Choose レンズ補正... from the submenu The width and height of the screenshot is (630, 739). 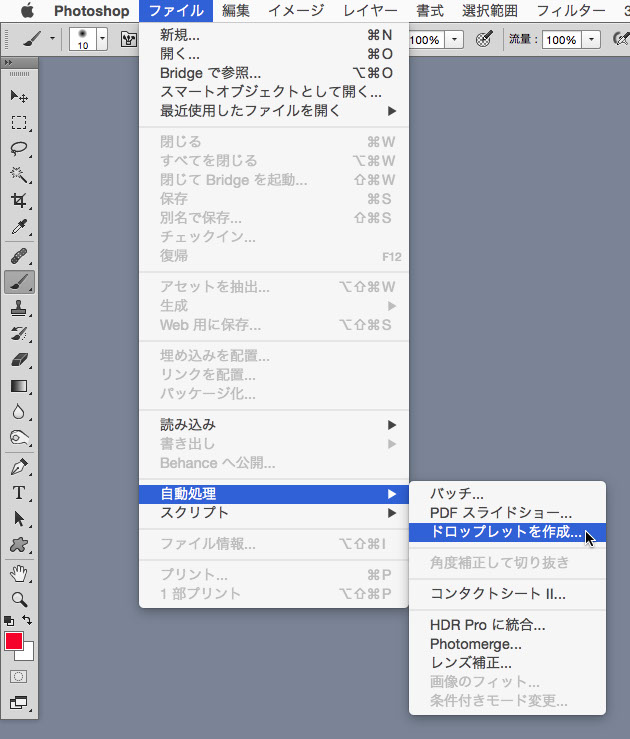(507, 663)
